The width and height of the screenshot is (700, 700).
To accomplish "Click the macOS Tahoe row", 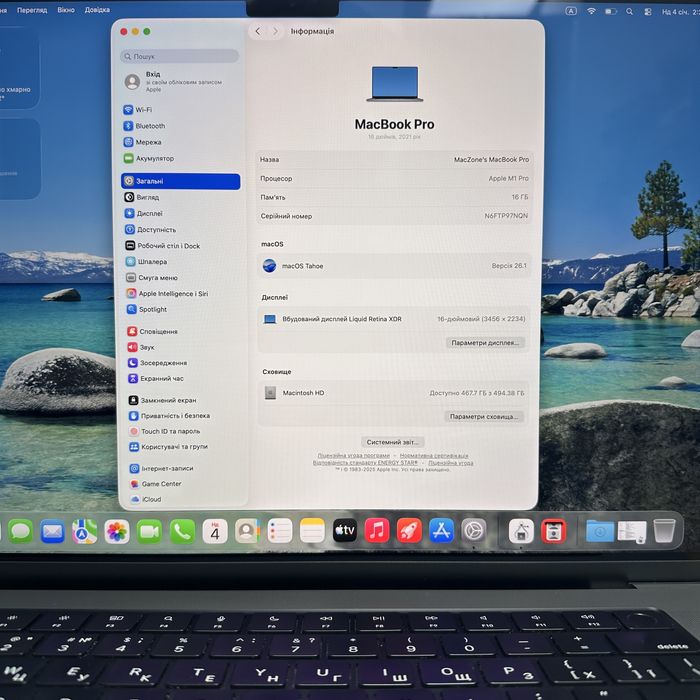I will point(394,266).
